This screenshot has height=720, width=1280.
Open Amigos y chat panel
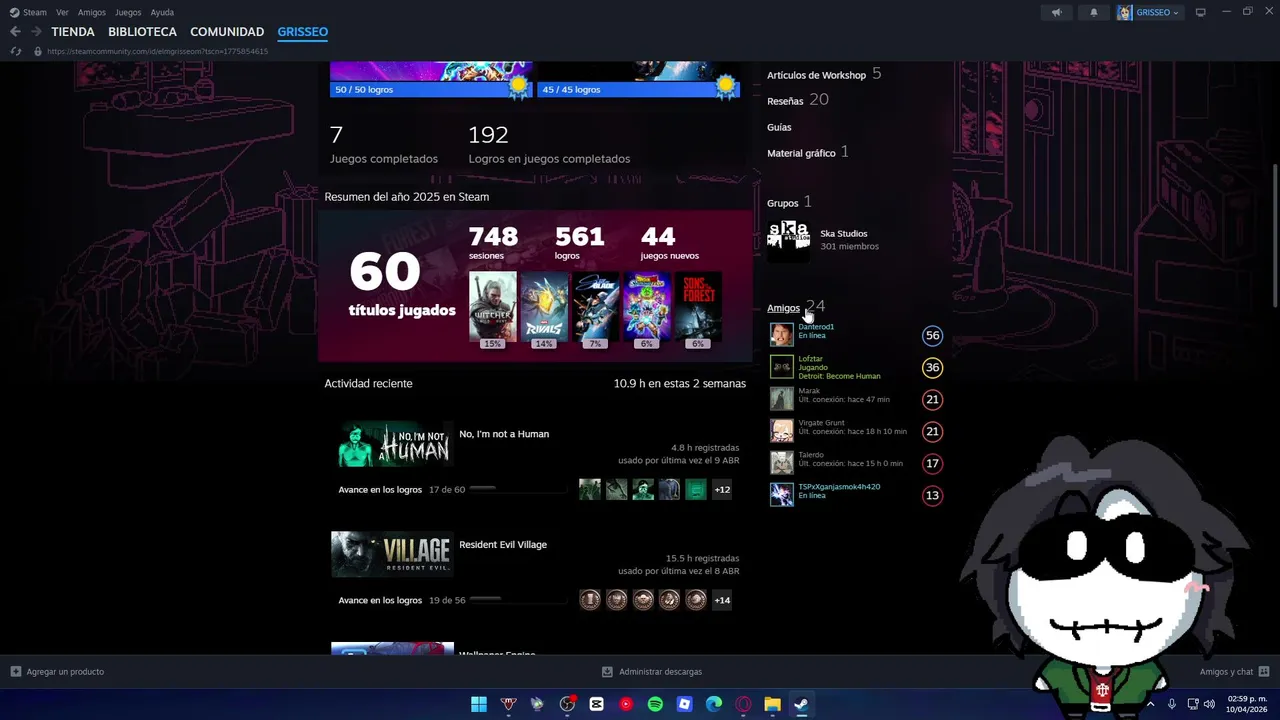1234,672
